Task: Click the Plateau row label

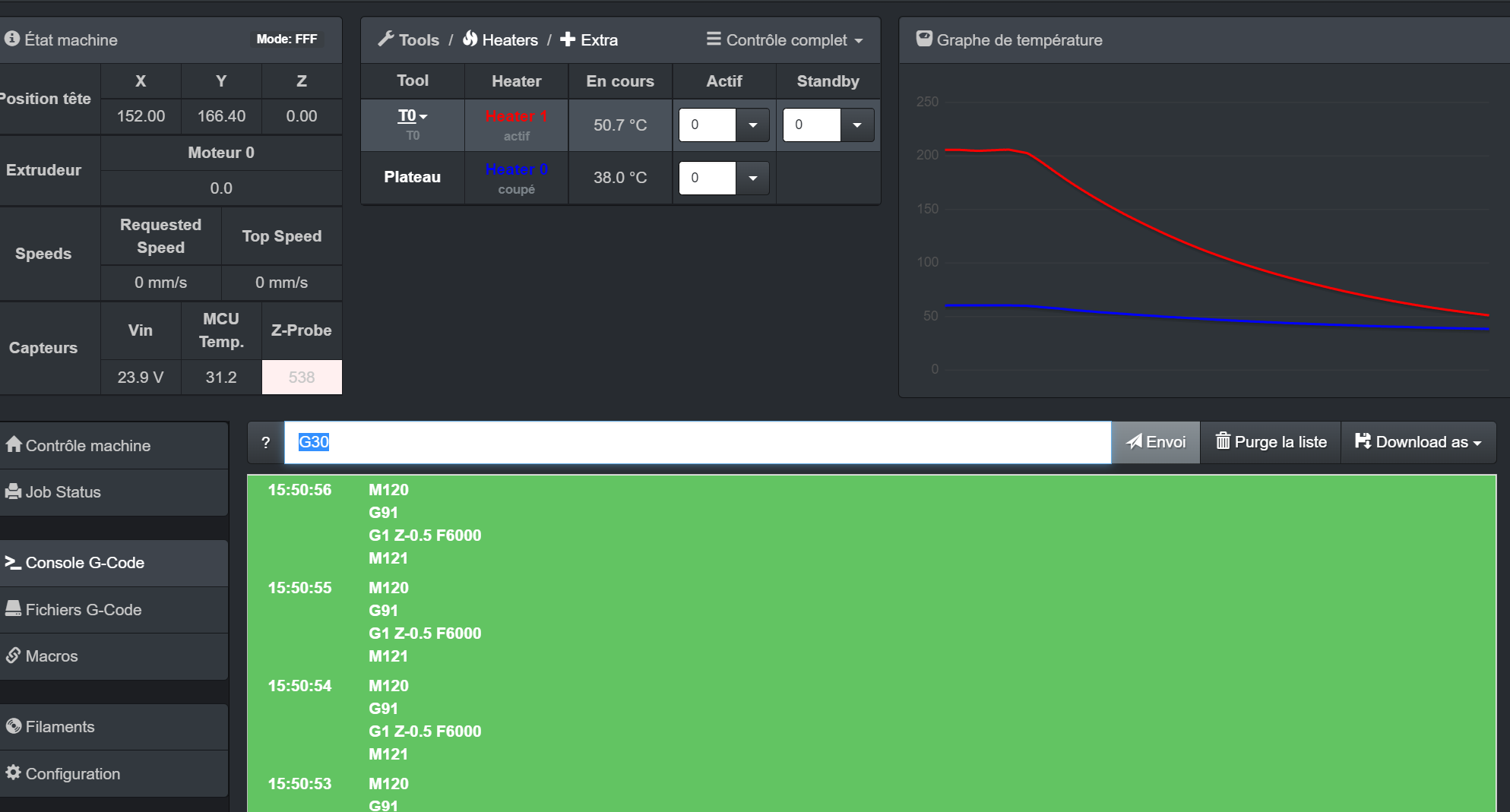Action: (x=413, y=177)
